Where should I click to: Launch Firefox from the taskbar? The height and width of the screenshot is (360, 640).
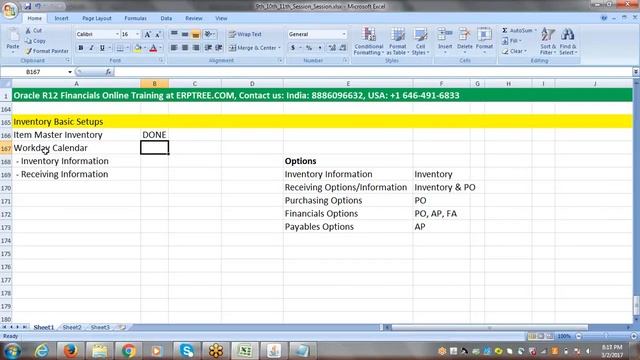pos(70,351)
